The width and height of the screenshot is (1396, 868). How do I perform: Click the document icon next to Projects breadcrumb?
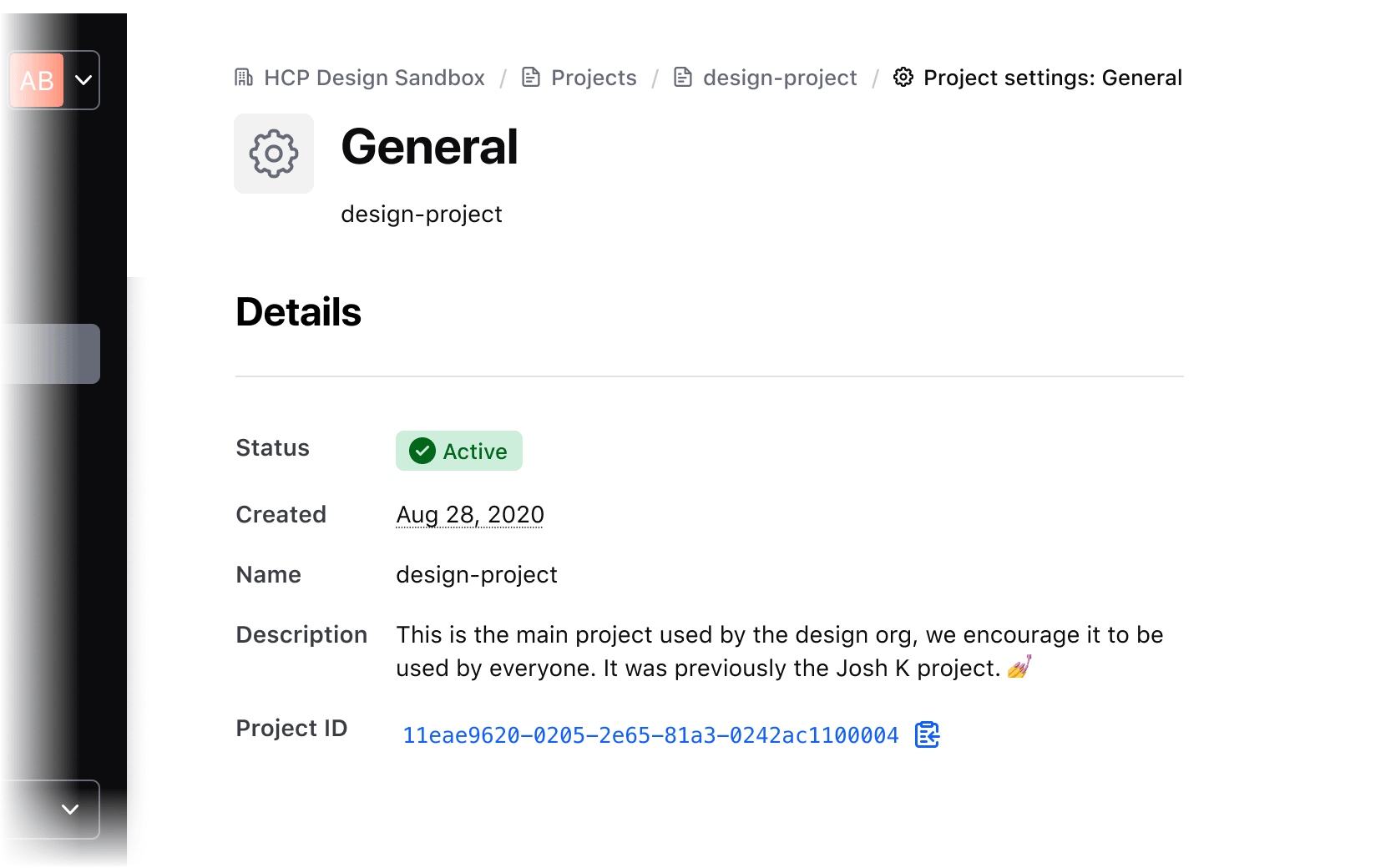[531, 77]
